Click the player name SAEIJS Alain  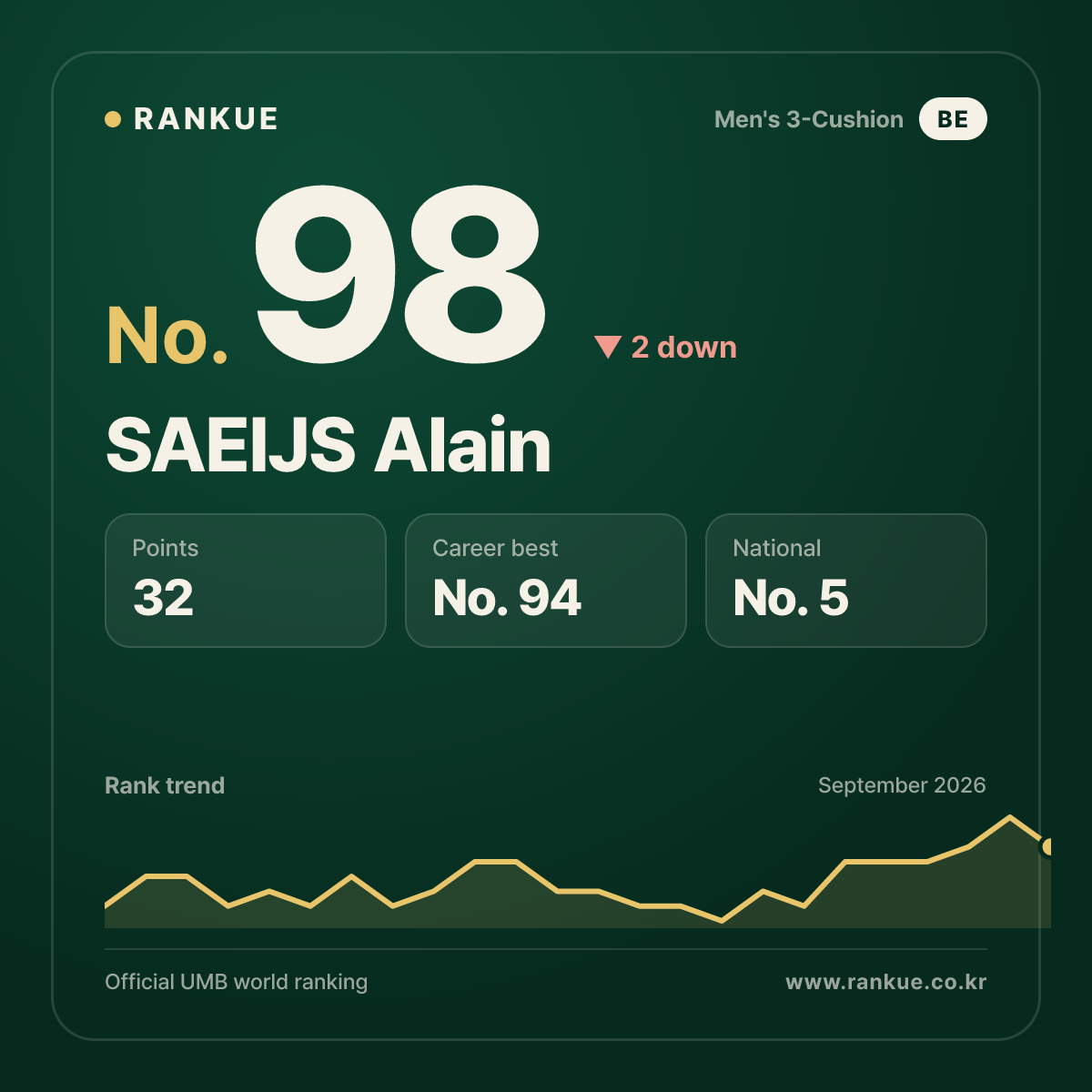[329, 446]
